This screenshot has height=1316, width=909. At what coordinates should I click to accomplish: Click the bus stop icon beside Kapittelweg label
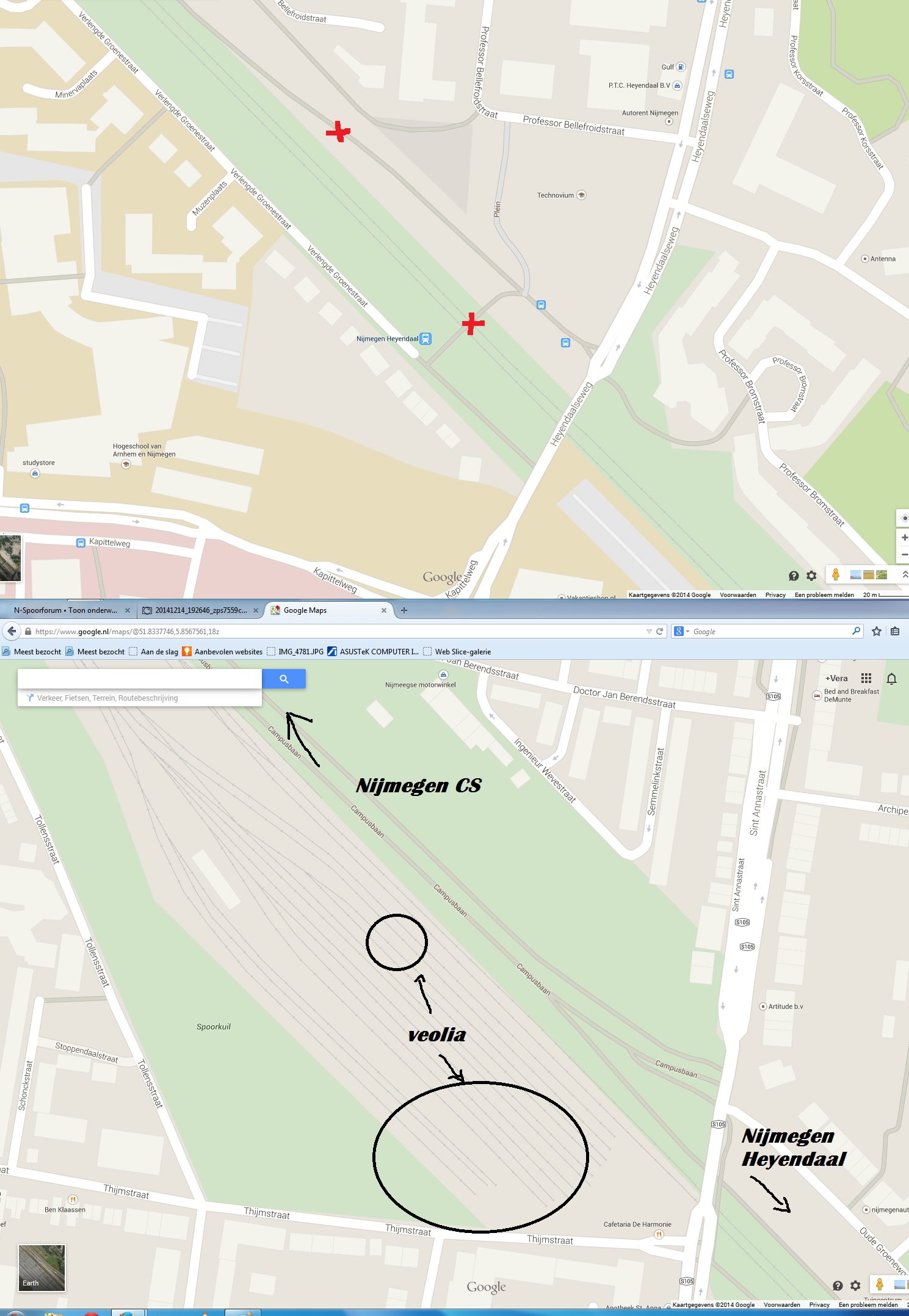click(x=81, y=543)
